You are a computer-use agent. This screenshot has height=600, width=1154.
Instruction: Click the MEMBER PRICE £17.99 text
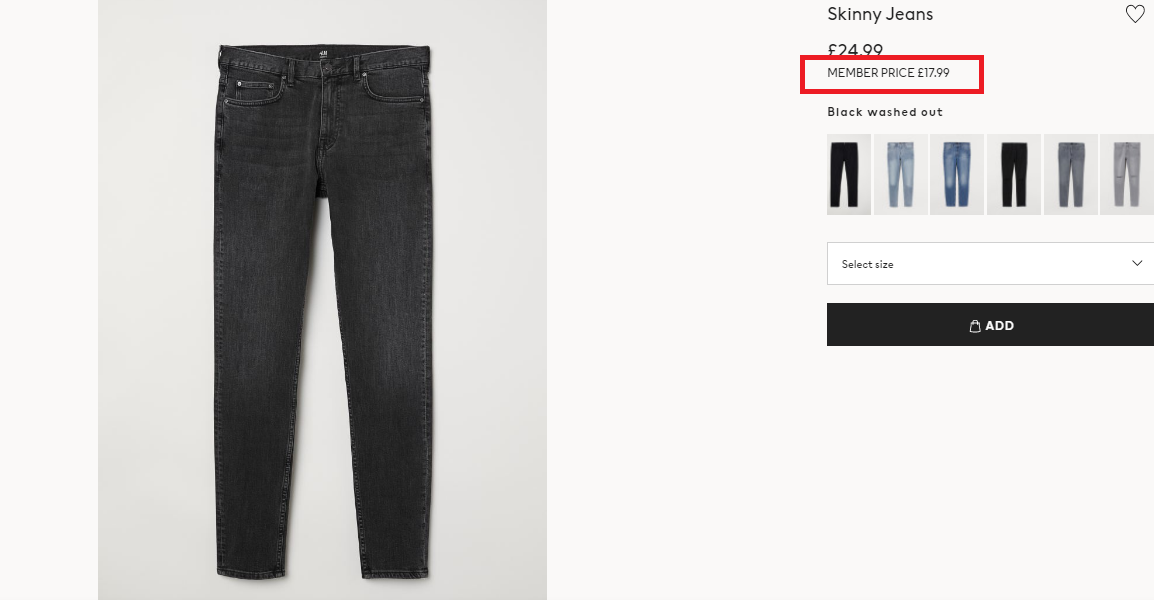[x=888, y=73]
